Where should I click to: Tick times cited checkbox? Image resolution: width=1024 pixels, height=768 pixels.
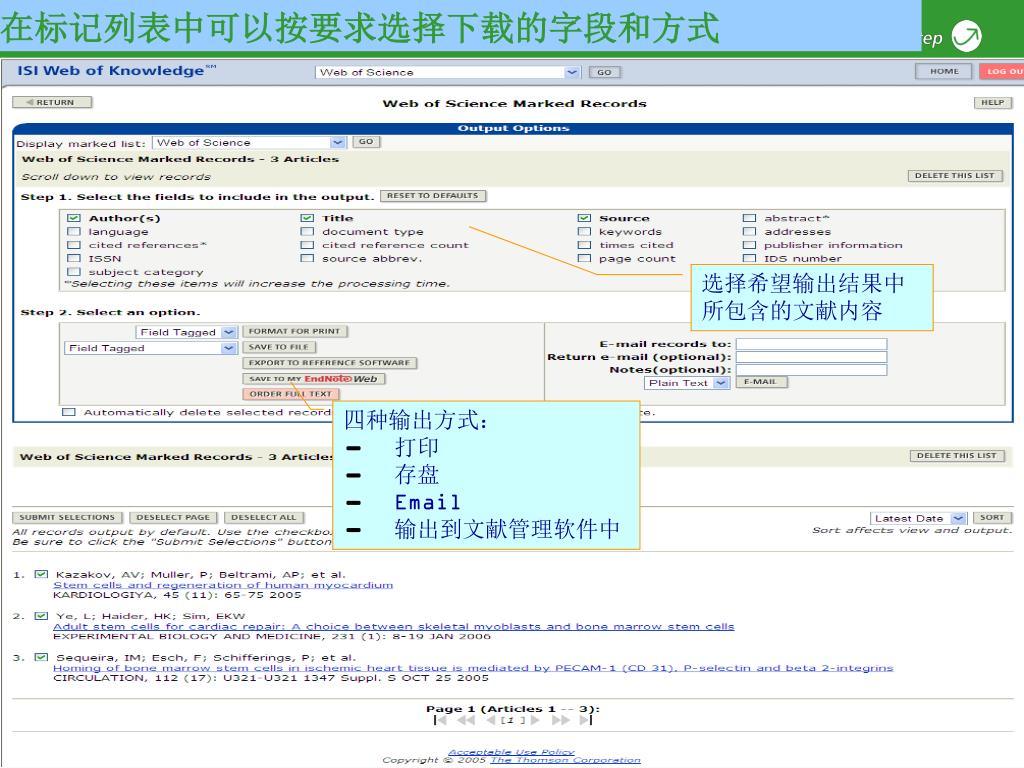[x=584, y=245]
